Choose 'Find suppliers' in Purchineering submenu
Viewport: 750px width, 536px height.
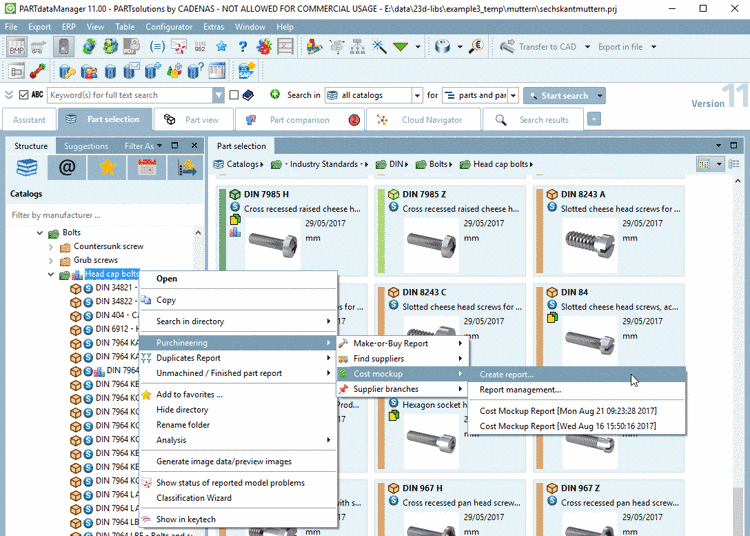pos(402,359)
